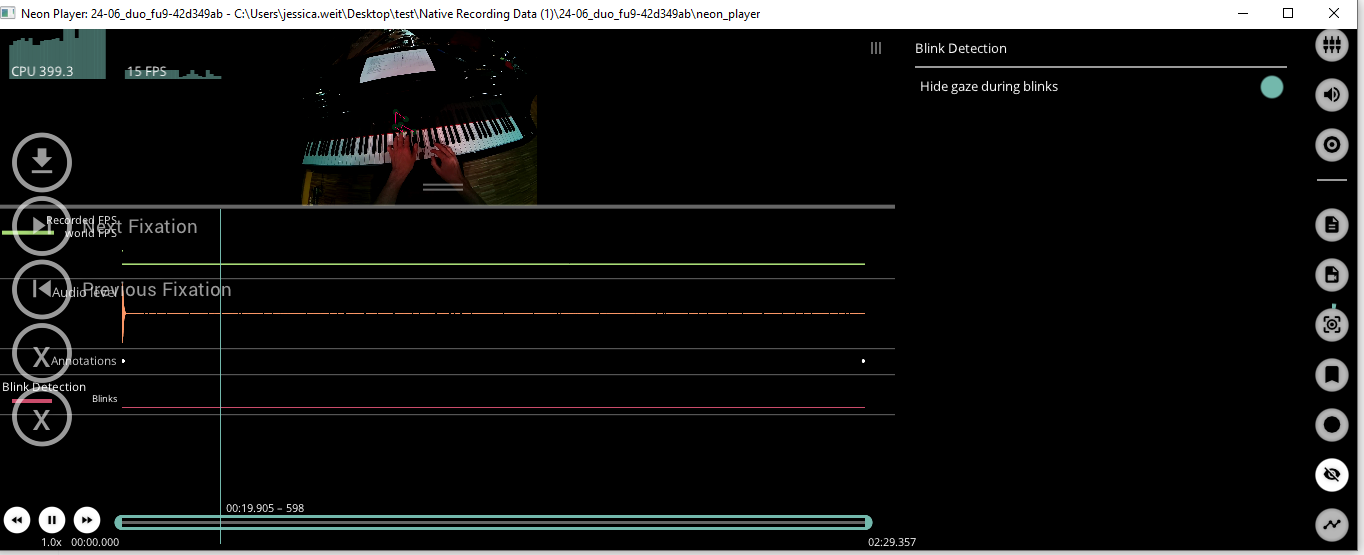Open the General Settings sliders icon
1364x555 pixels.
[1331, 45]
